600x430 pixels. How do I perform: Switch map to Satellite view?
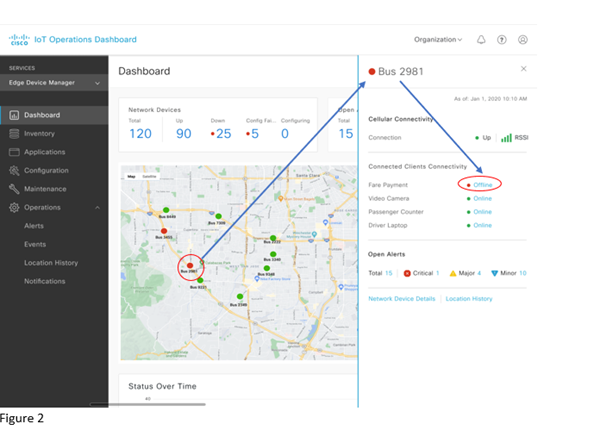click(x=149, y=175)
